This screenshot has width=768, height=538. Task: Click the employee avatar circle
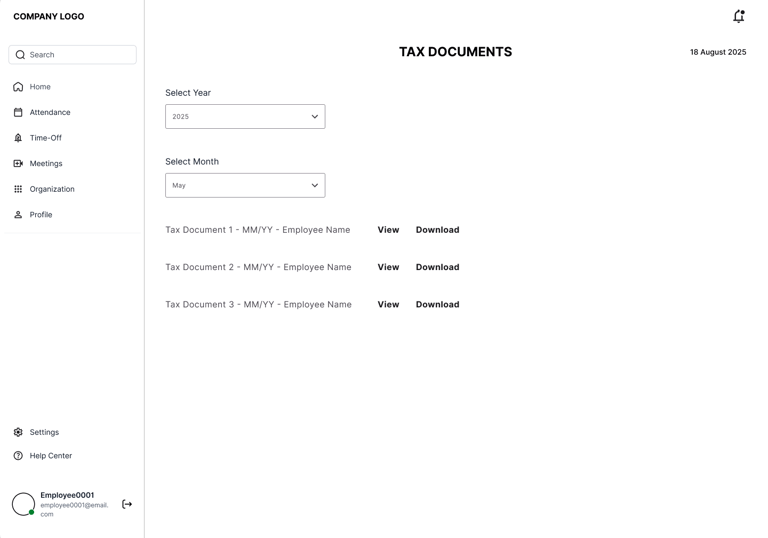(24, 504)
